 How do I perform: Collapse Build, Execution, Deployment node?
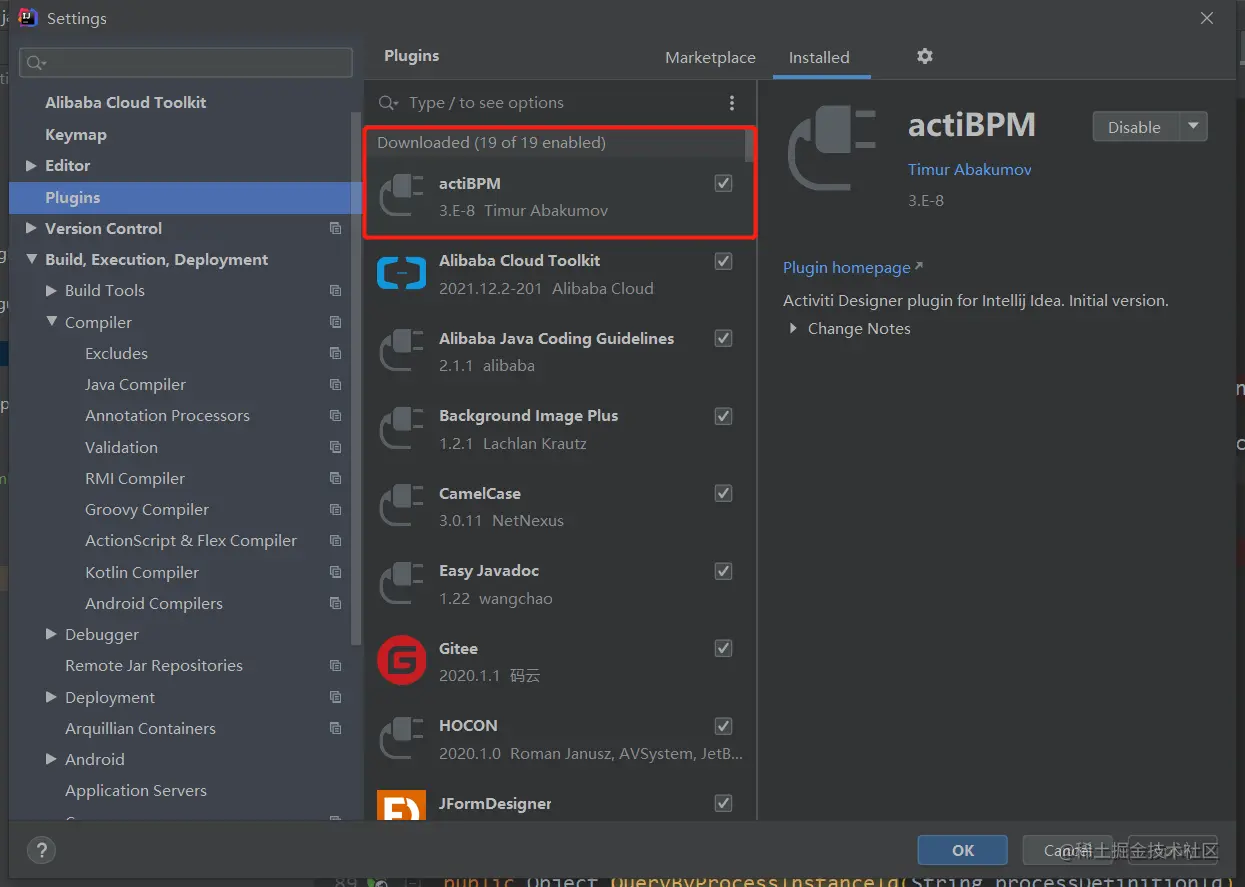pyautogui.click(x=31, y=260)
